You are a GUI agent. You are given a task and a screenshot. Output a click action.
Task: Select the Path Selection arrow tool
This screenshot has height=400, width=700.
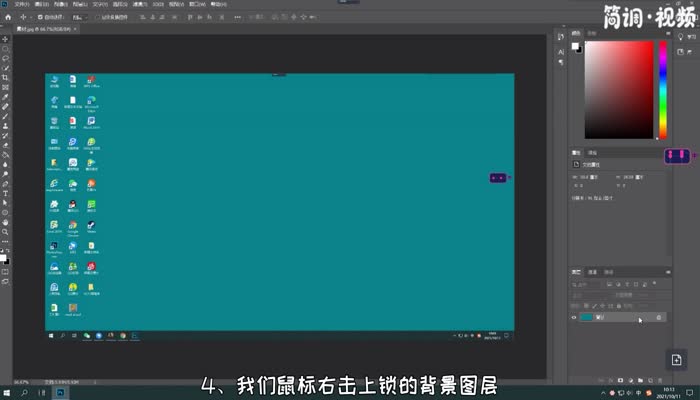[x=5, y=203]
